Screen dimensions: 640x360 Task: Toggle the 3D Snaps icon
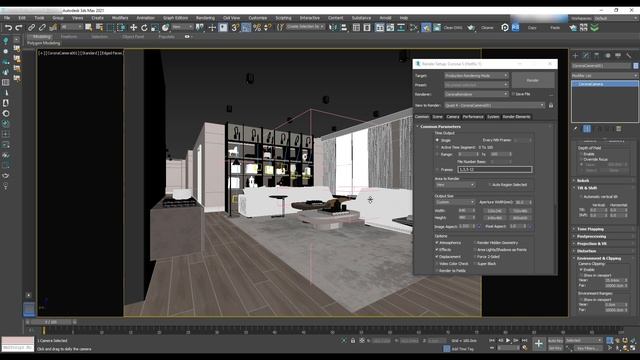pyautogui.click(x=235, y=27)
